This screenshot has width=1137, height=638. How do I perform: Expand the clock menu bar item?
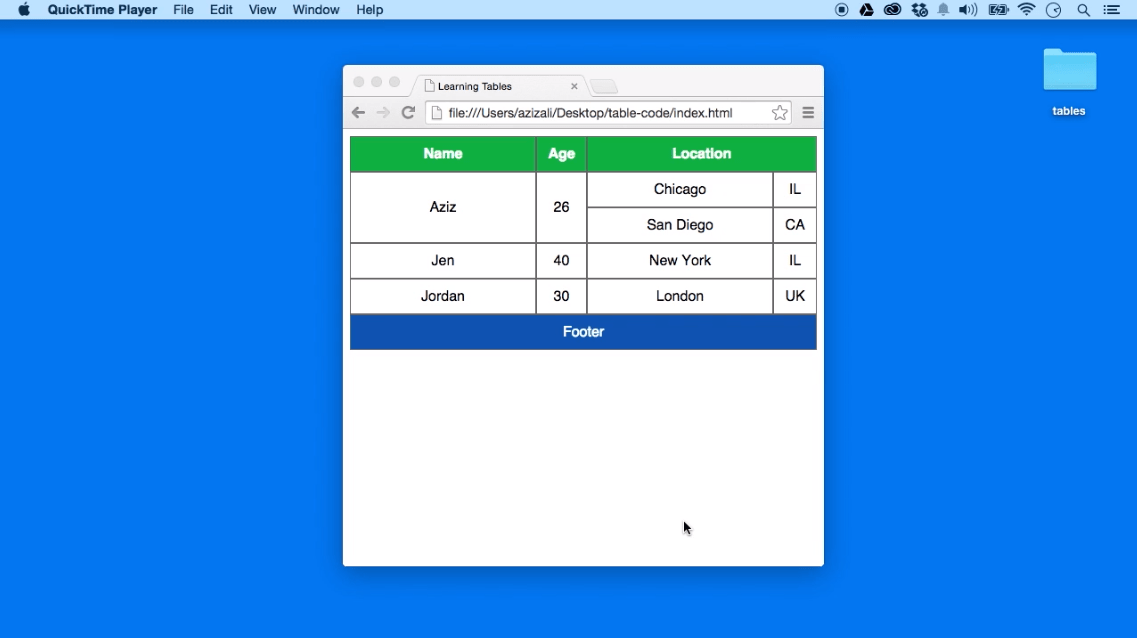[1053, 10]
